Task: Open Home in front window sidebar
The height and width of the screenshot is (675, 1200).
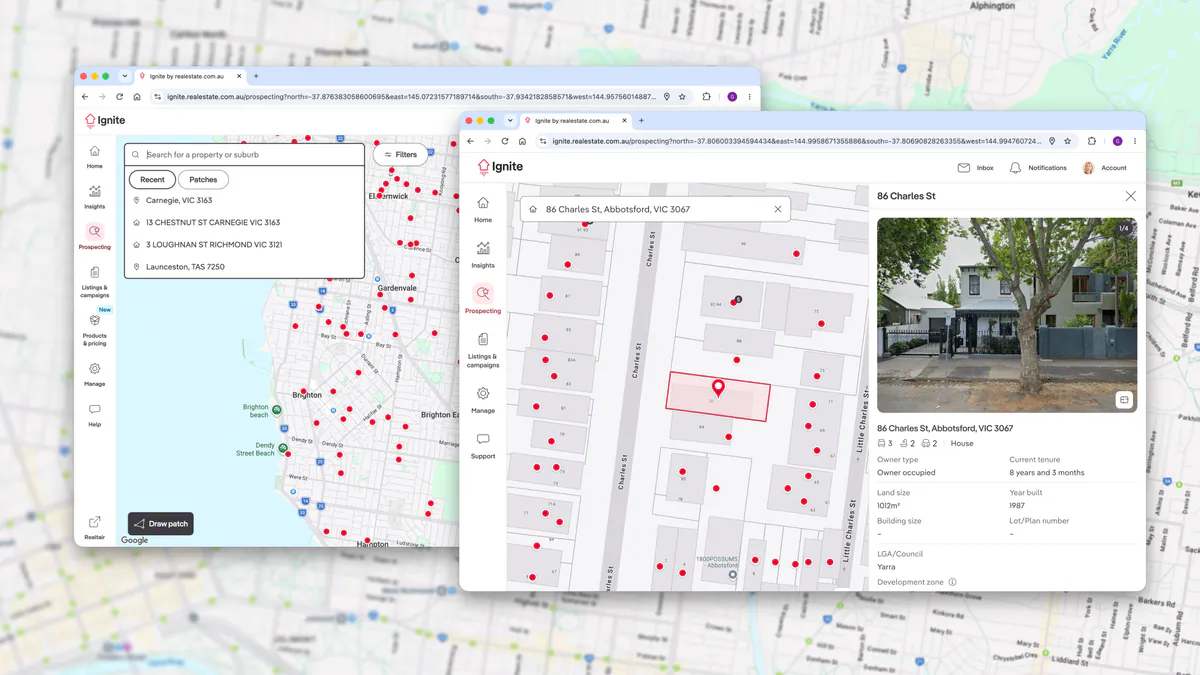Action: 483,210
